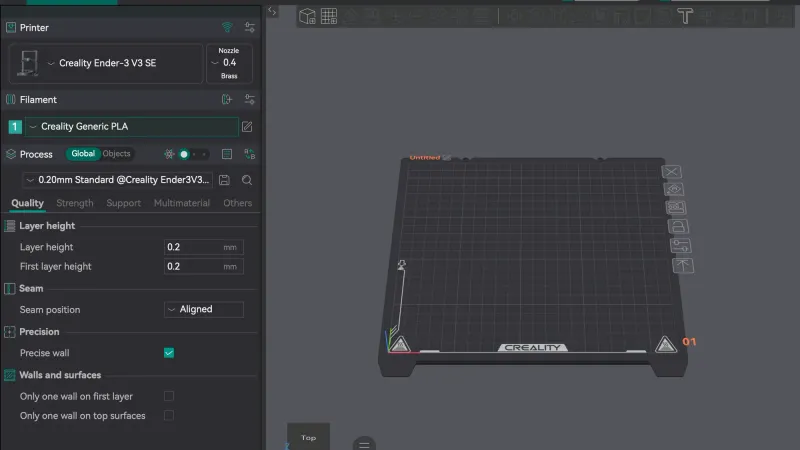
Task: Click the Precise wall label
Action: 44,353
